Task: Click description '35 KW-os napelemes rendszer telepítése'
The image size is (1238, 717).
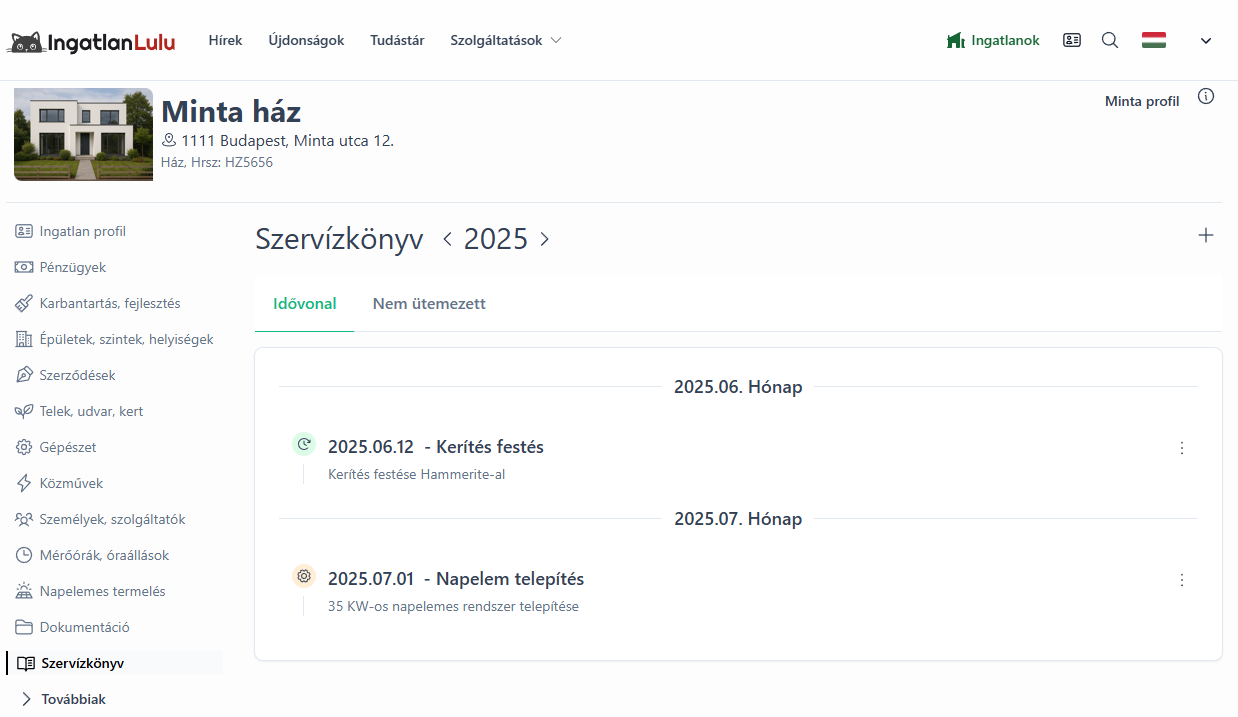Action: [x=453, y=606]
